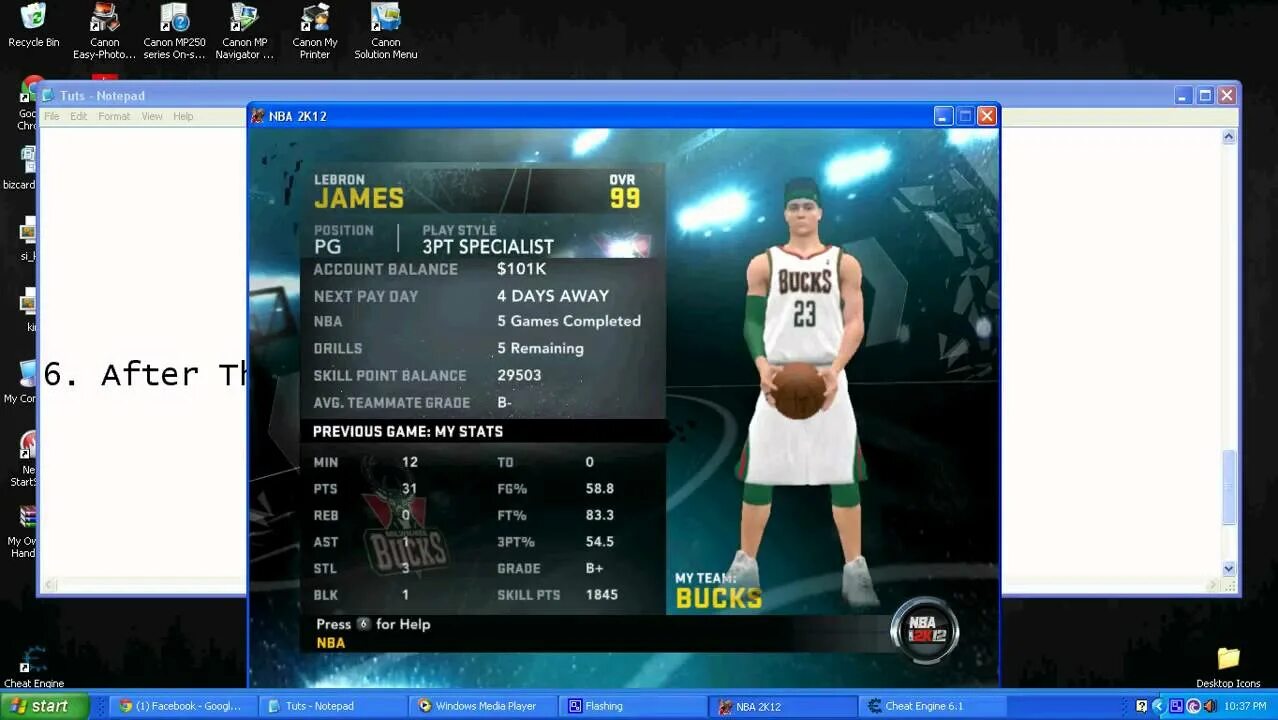Click 'Press 6 for Help' hint
This screenshot has width=1278, height=720.
pyautogui.click(x=373, y=624)
